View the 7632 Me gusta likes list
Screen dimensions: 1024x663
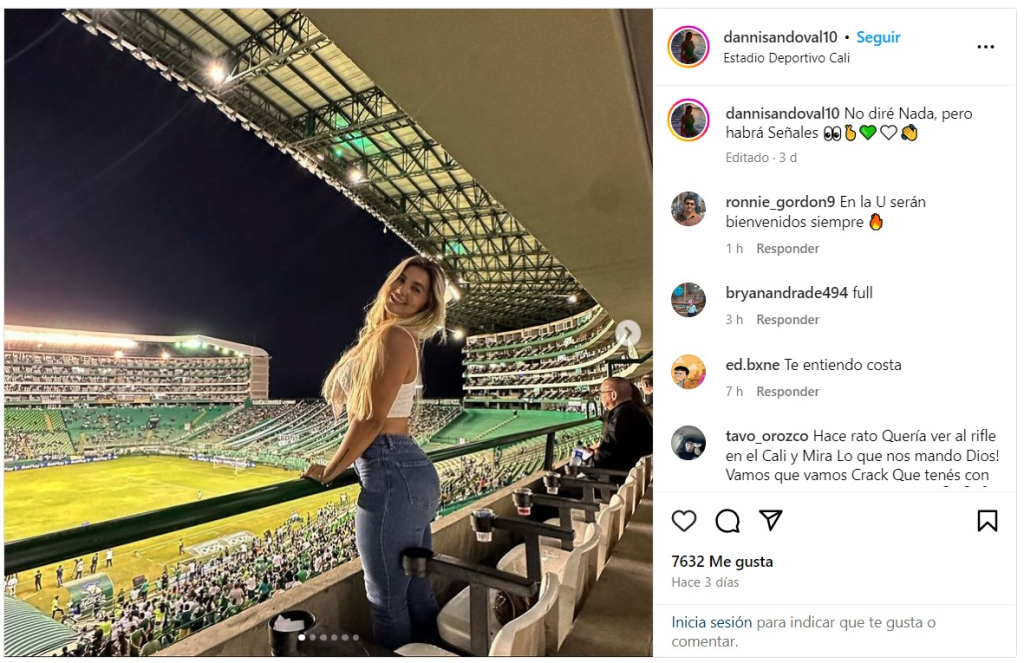[x=722, y=562]
